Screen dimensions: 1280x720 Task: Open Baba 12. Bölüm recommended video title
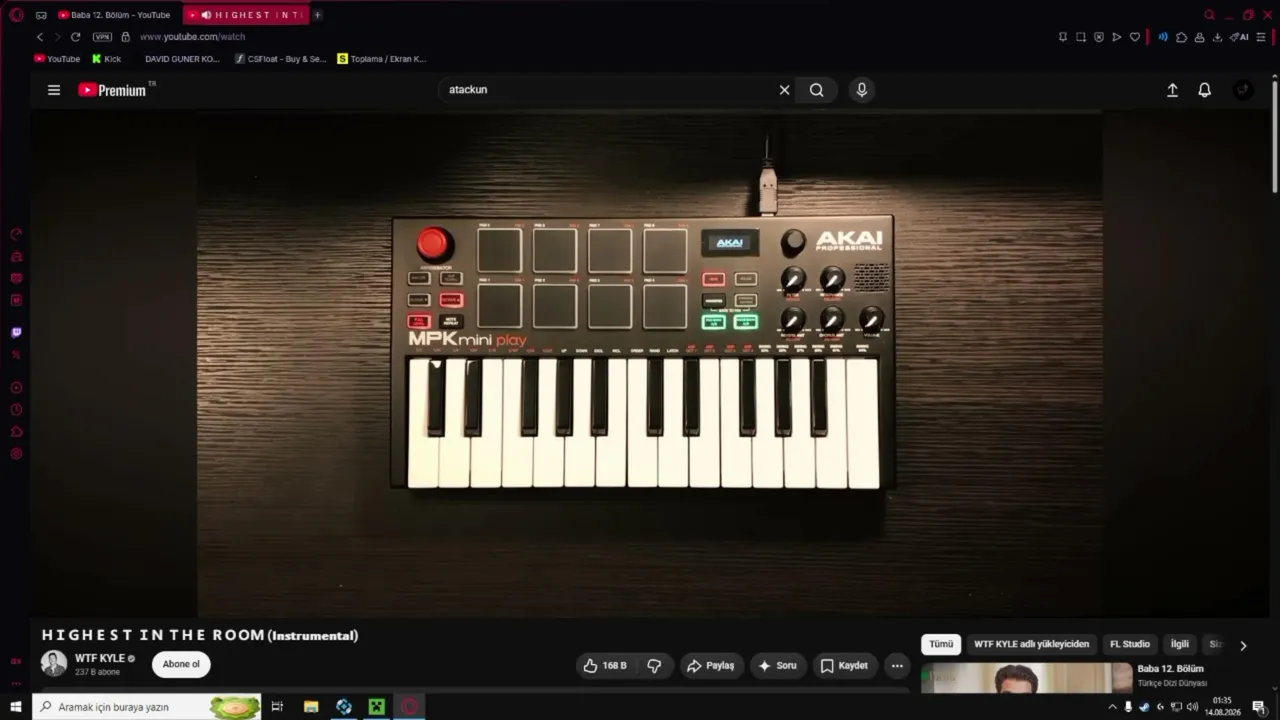(1171, 669)
